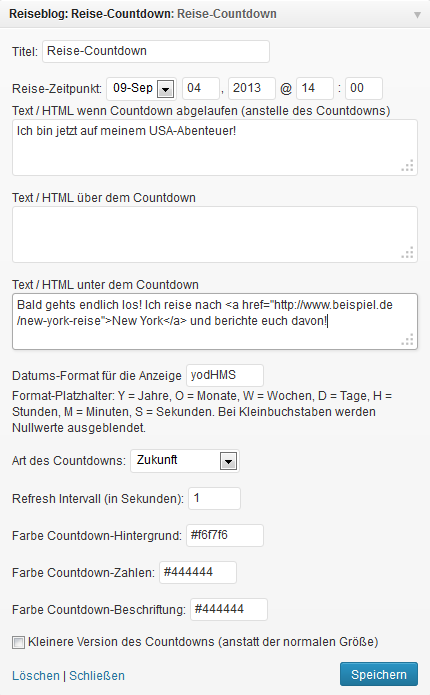The image size is (430, 695).
Task: Open the month dropdown showing 09-Sep
Action: (x=141, y=89)
